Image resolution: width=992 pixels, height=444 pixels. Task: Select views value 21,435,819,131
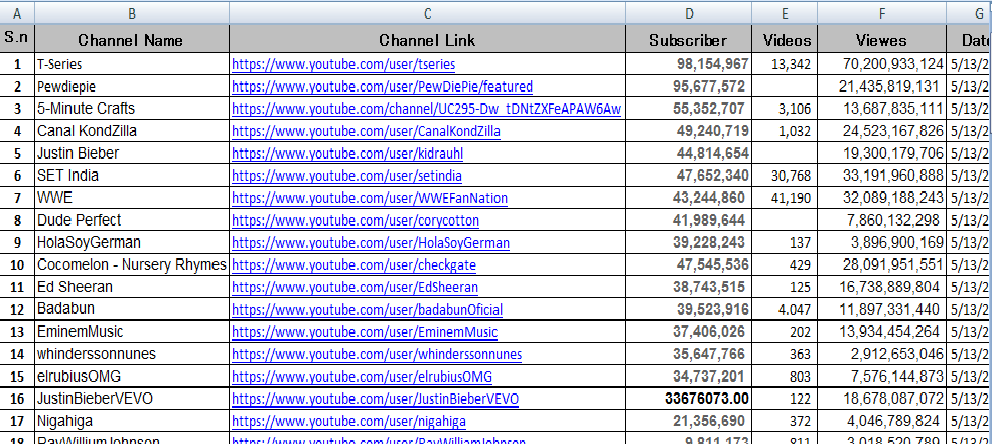point(883,86)
